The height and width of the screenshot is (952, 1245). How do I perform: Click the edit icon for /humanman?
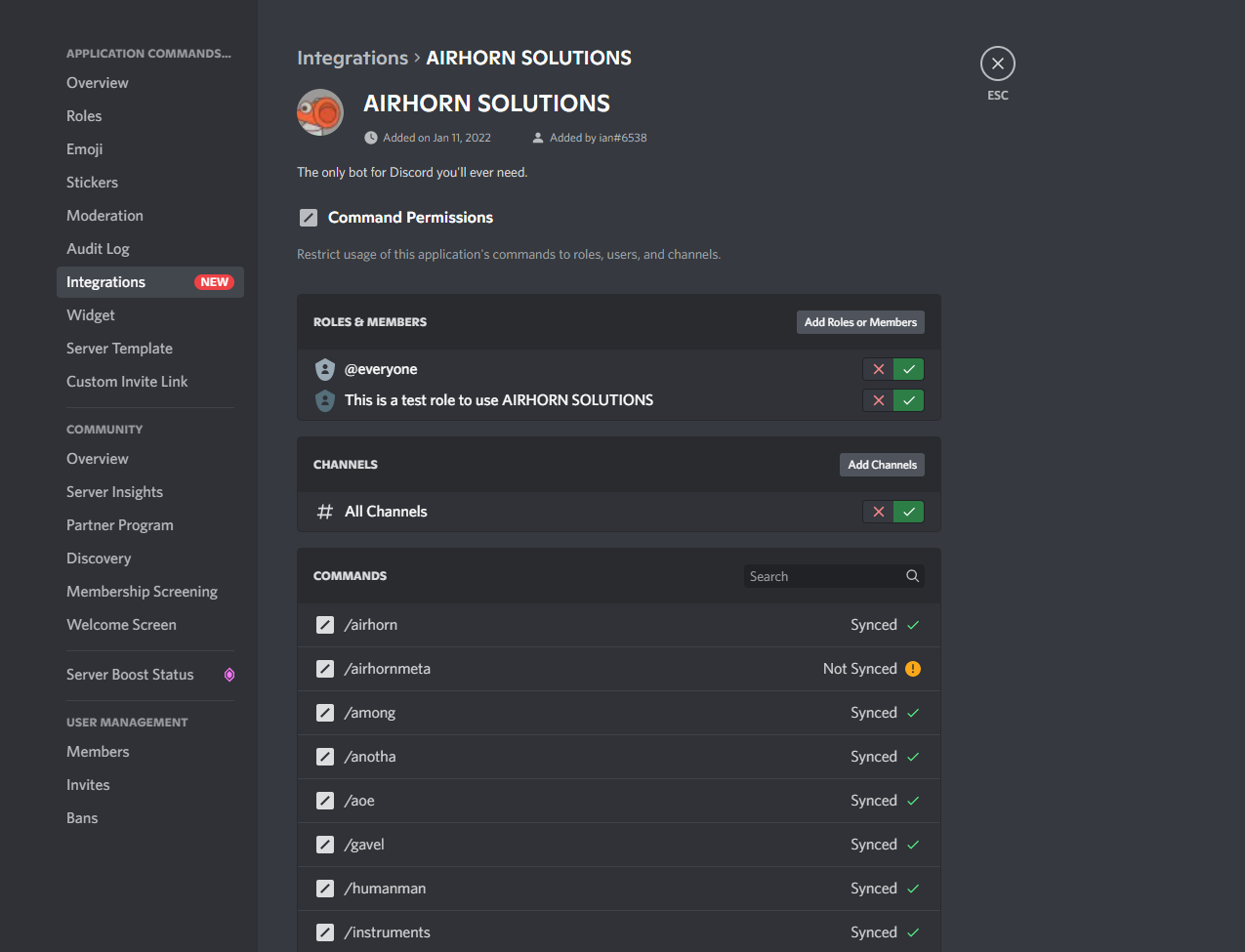[325, 889]
